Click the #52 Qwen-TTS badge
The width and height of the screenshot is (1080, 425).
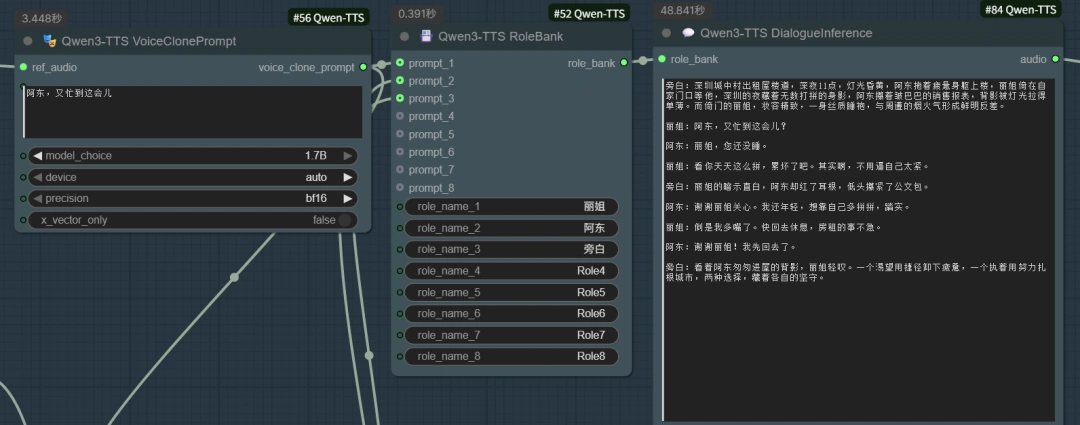pos(590,13)
